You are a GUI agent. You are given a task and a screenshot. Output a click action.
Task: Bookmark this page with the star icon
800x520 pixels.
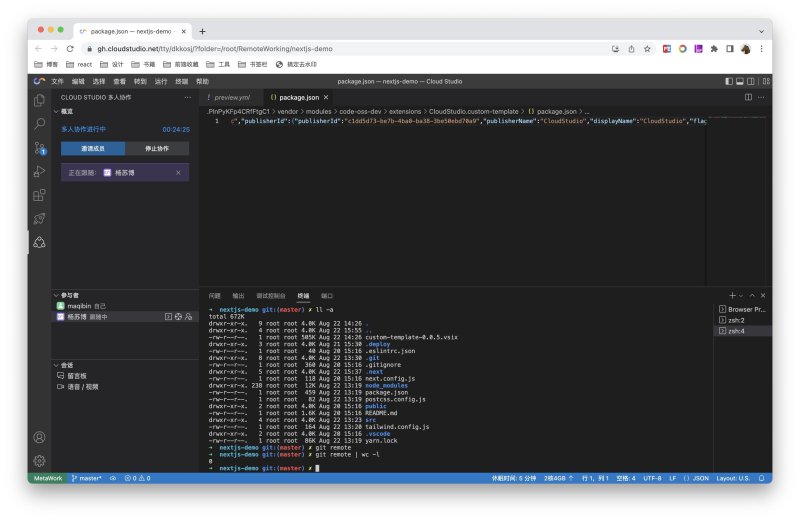pos(647,48)
